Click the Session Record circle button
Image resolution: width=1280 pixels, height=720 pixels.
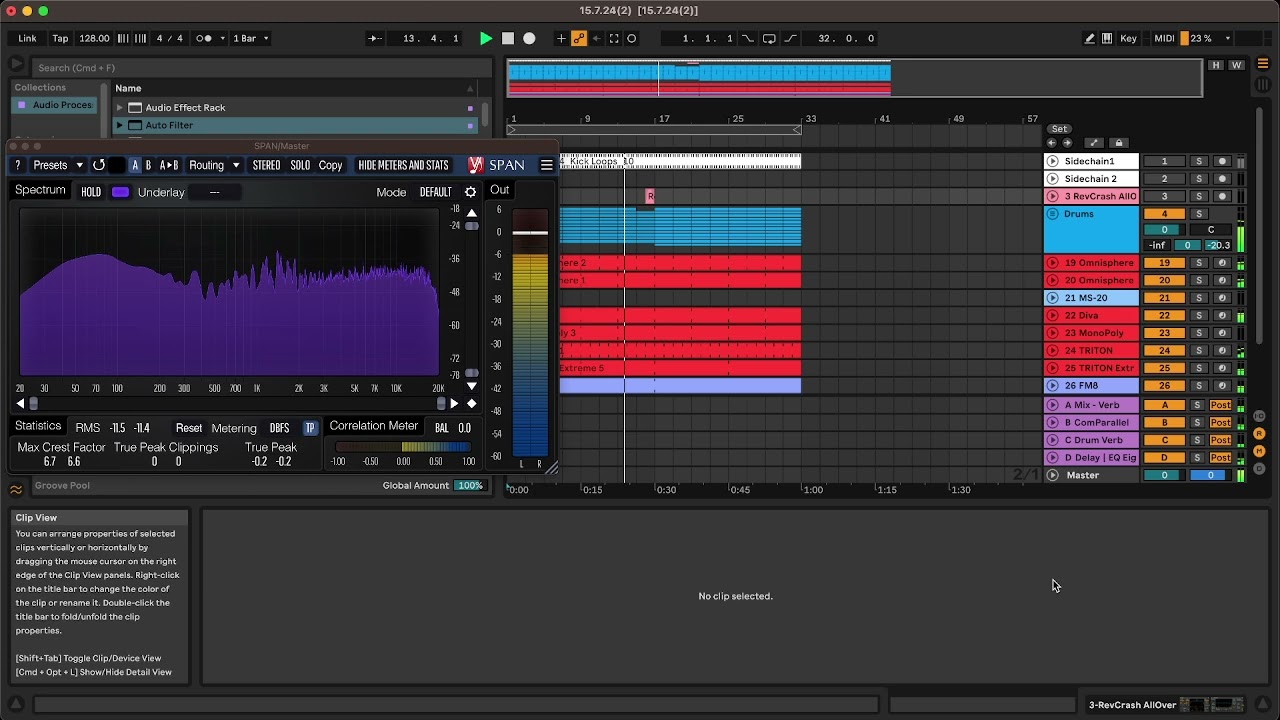coord(632,38)
